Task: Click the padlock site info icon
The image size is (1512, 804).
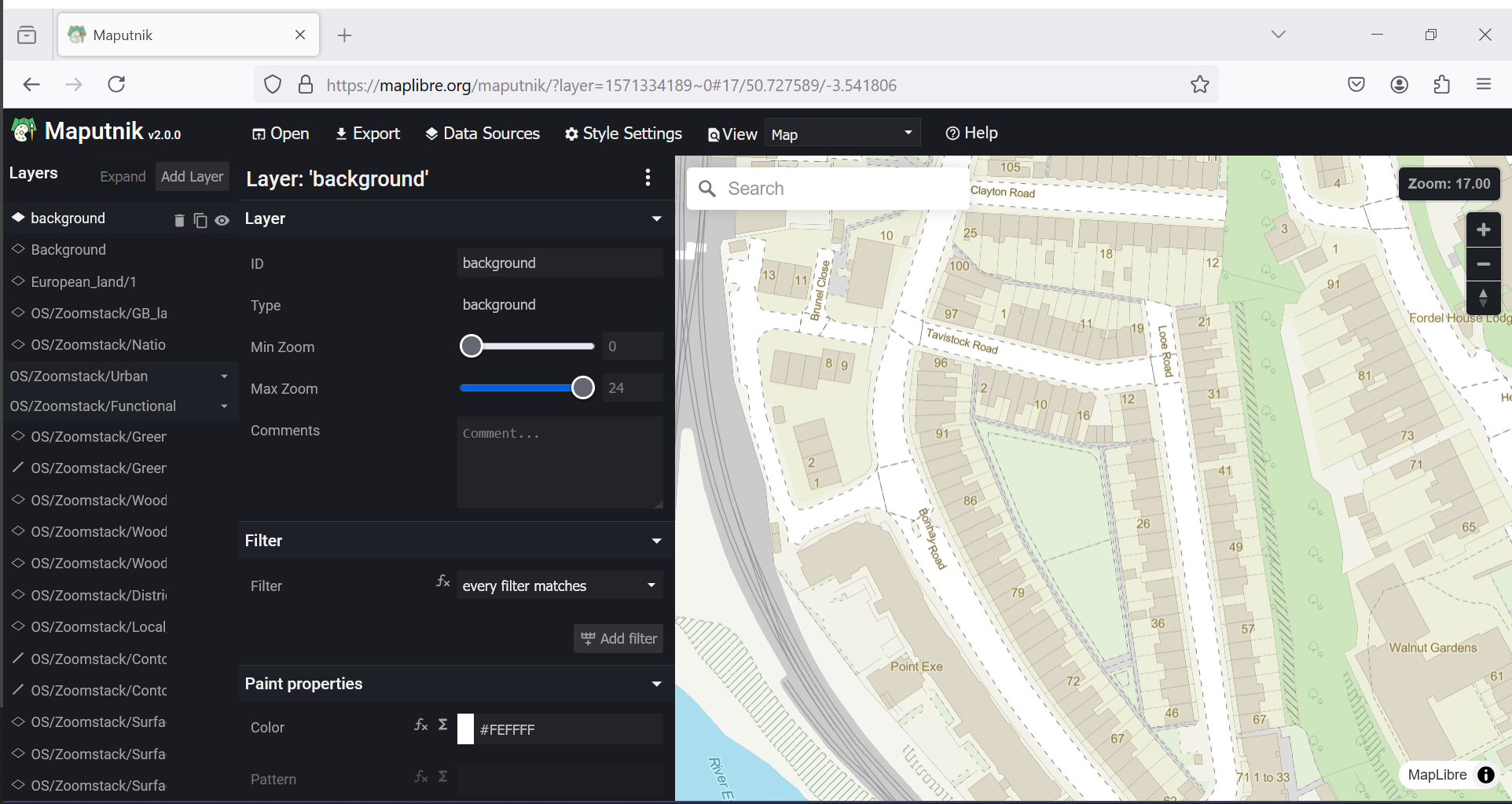Action: pyautogui.click(x=306, y=84)
